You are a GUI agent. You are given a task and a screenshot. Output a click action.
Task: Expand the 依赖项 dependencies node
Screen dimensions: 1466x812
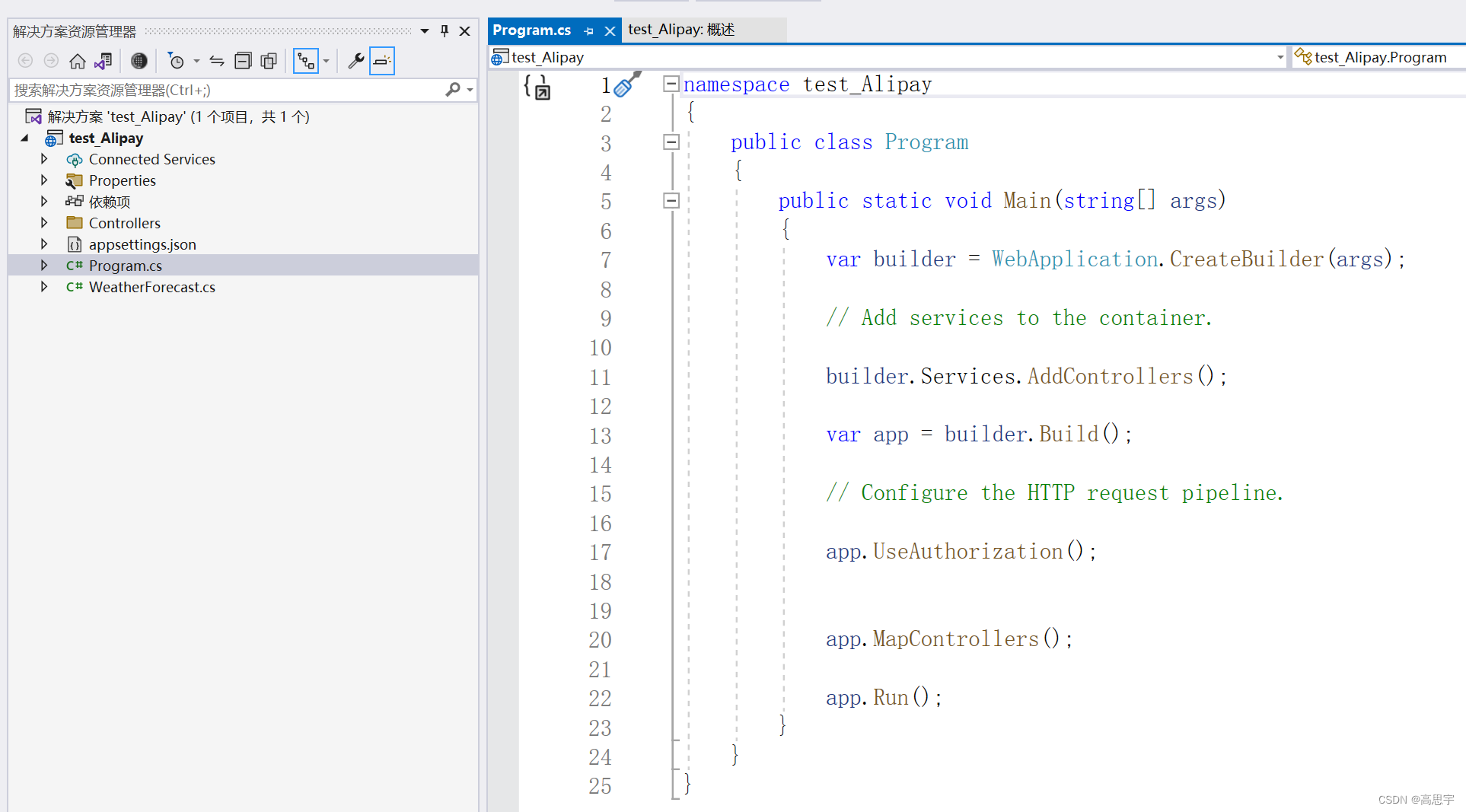point(44,202)
